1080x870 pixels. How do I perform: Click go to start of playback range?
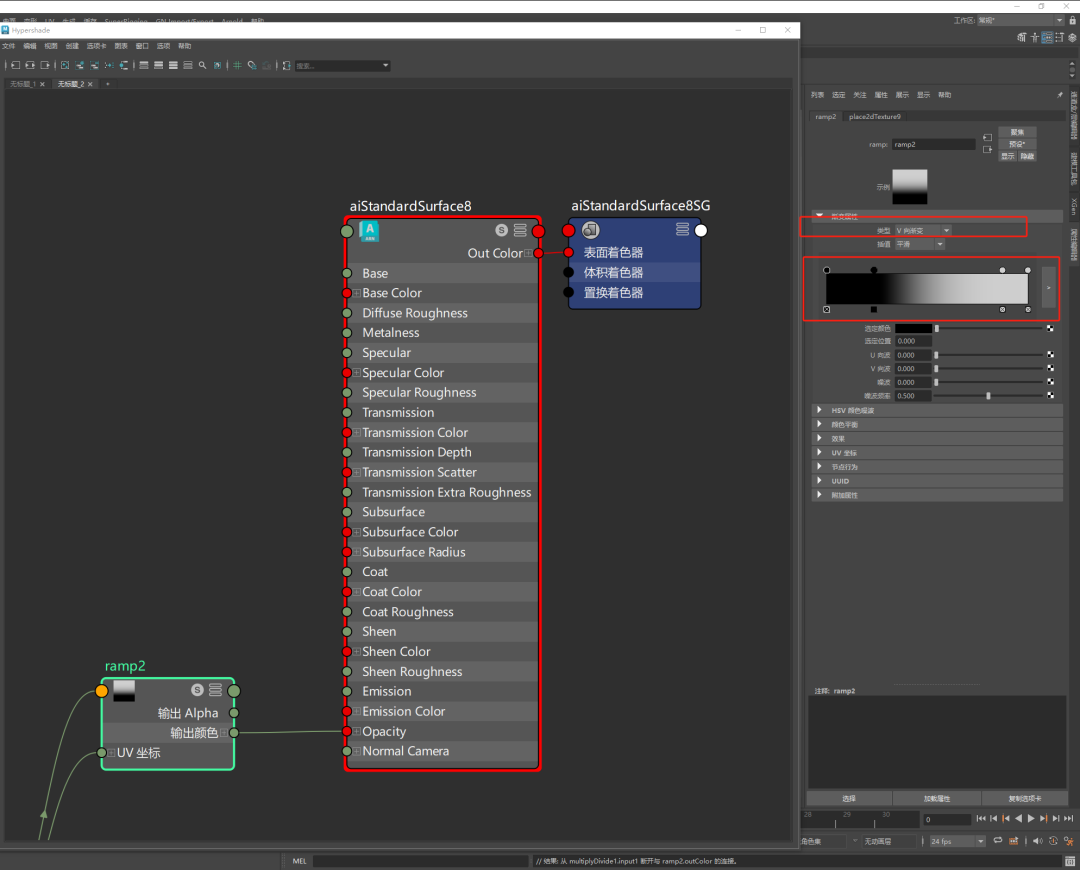981,818
